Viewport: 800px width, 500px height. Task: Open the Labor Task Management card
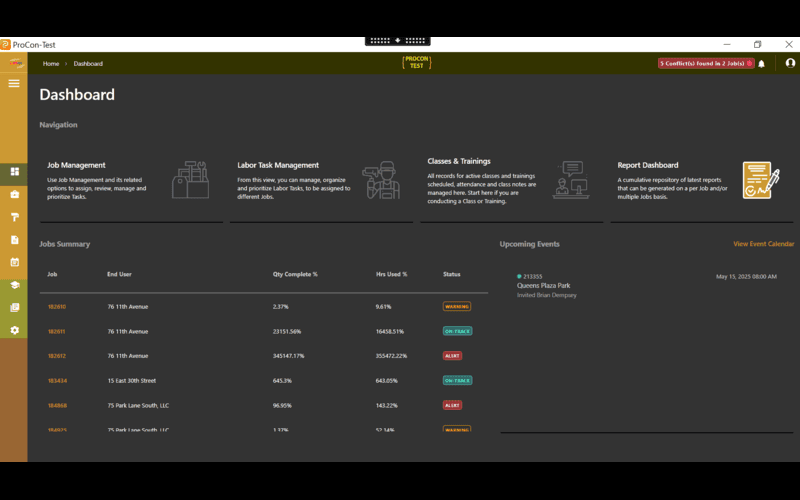pyautogui.click(x=321, y=183)
